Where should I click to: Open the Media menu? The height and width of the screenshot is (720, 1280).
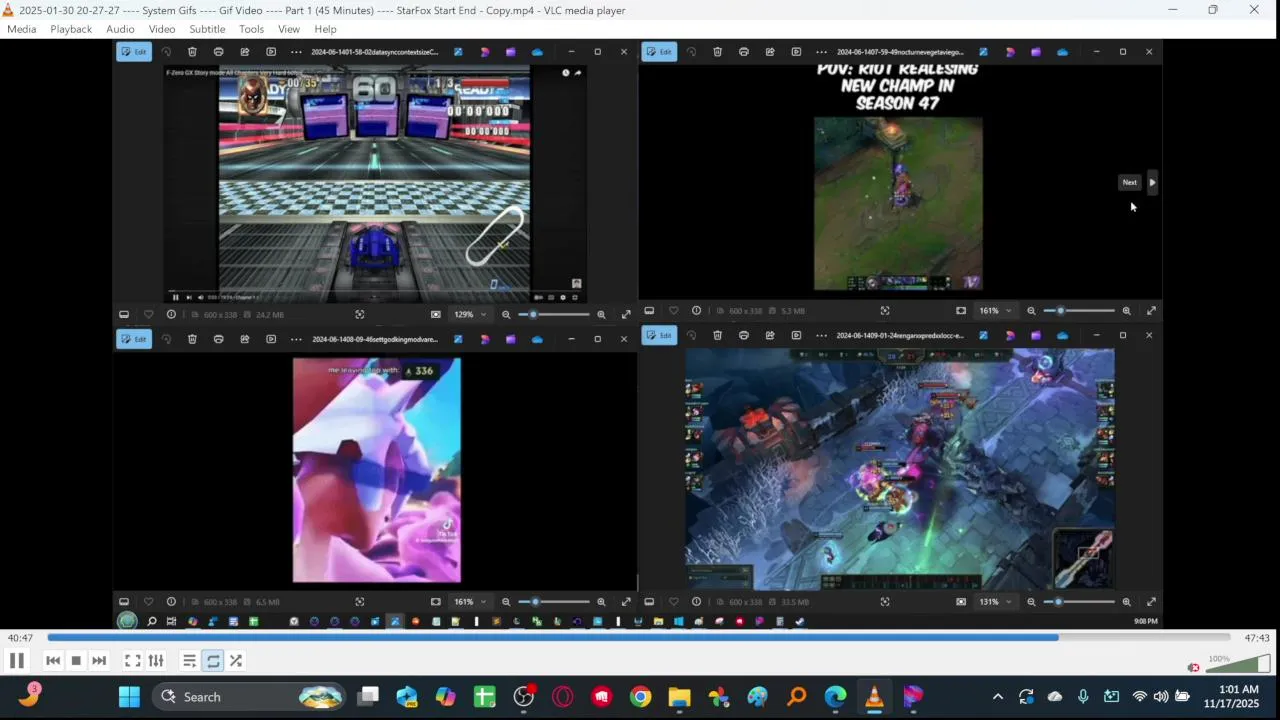coord(21,29)
